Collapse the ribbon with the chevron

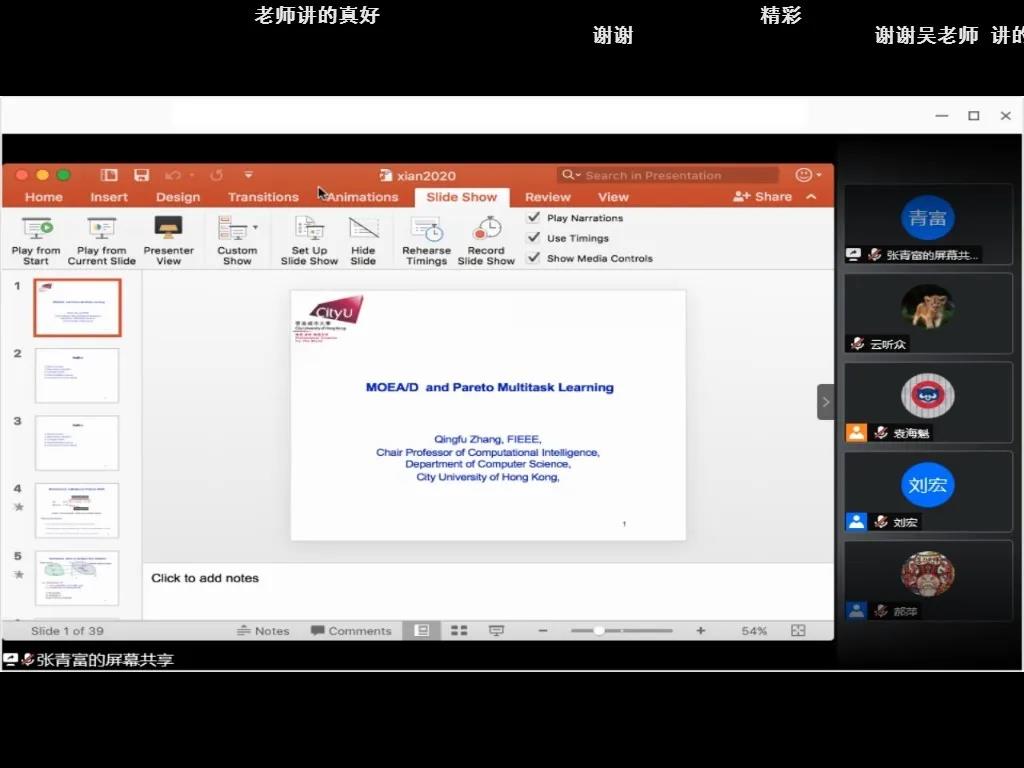click(x=811, y=197)
